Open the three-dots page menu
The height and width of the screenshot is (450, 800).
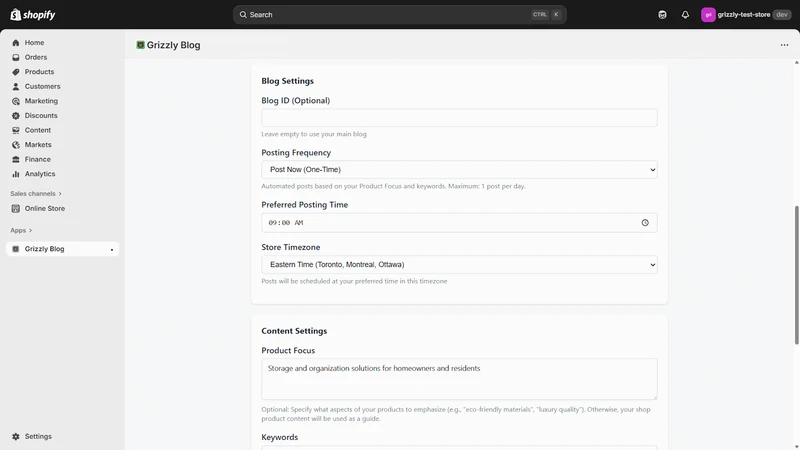coord(784,45)
